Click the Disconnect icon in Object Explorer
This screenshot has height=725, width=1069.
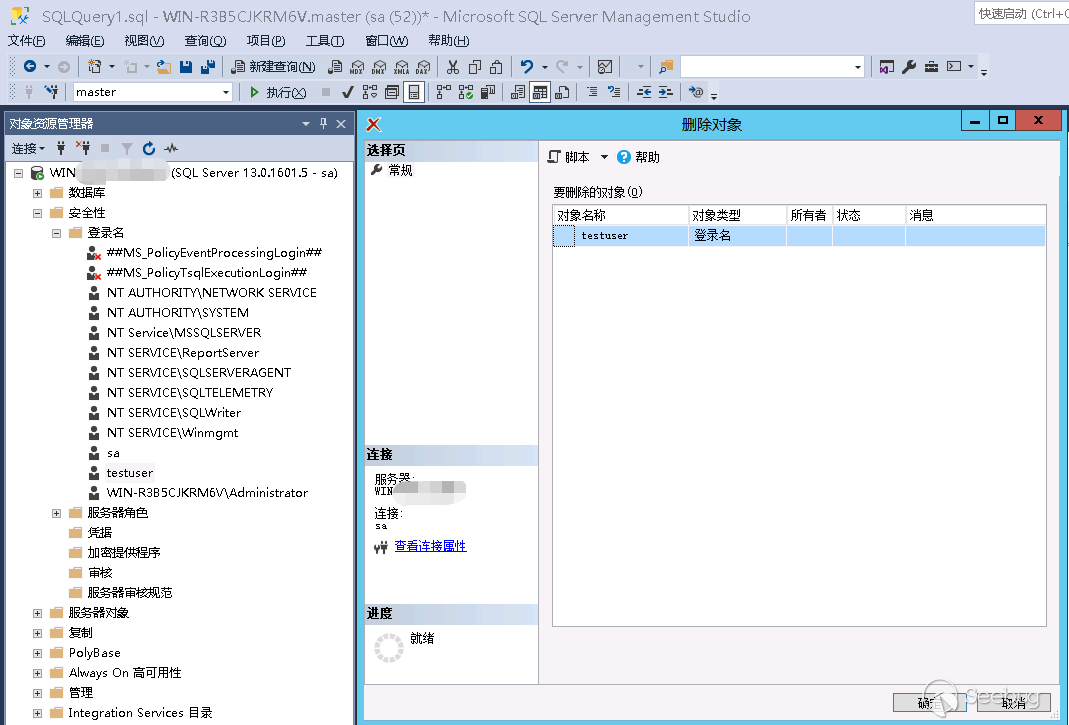coord(83,148)
